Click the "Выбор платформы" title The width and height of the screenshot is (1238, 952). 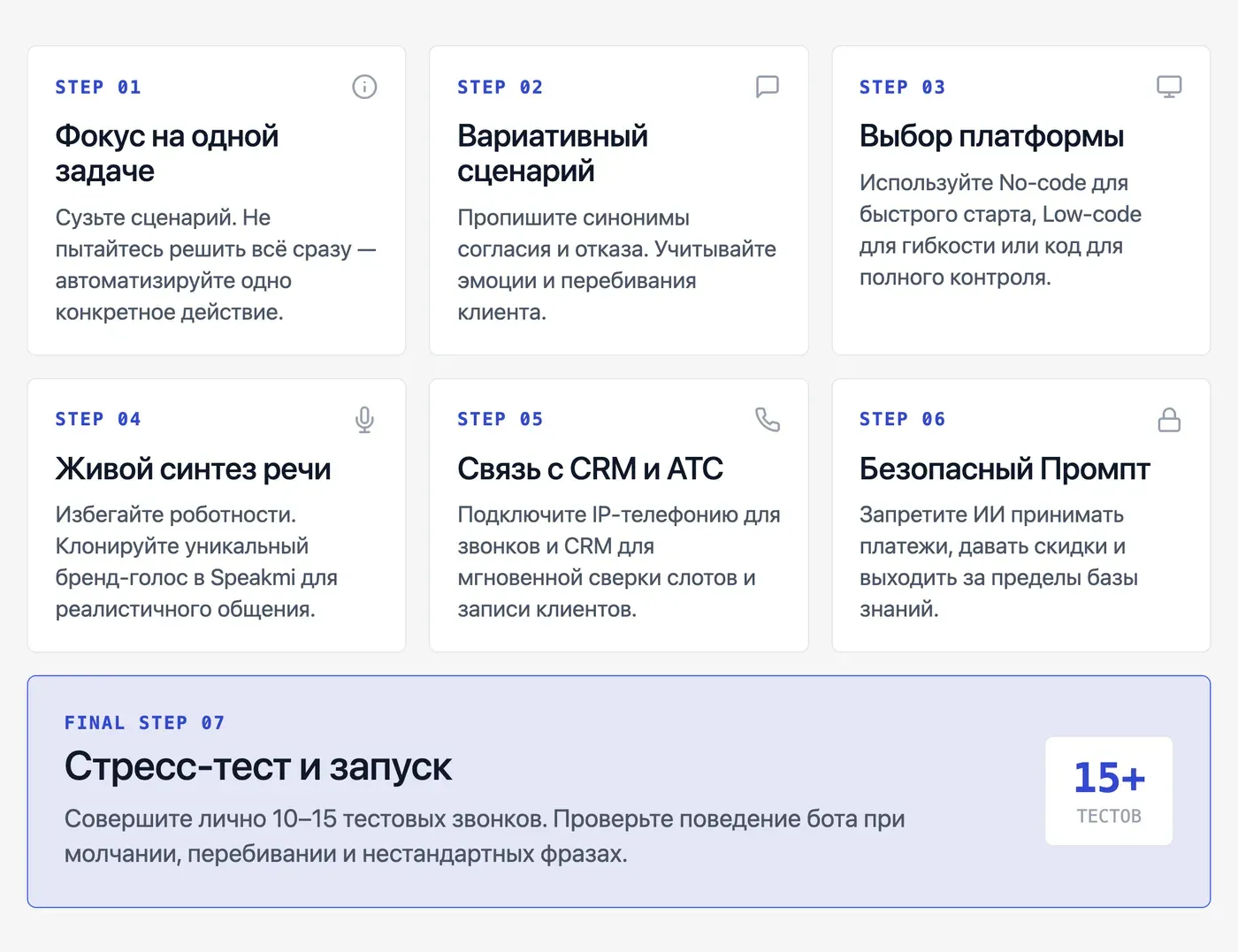pos(991,136)
